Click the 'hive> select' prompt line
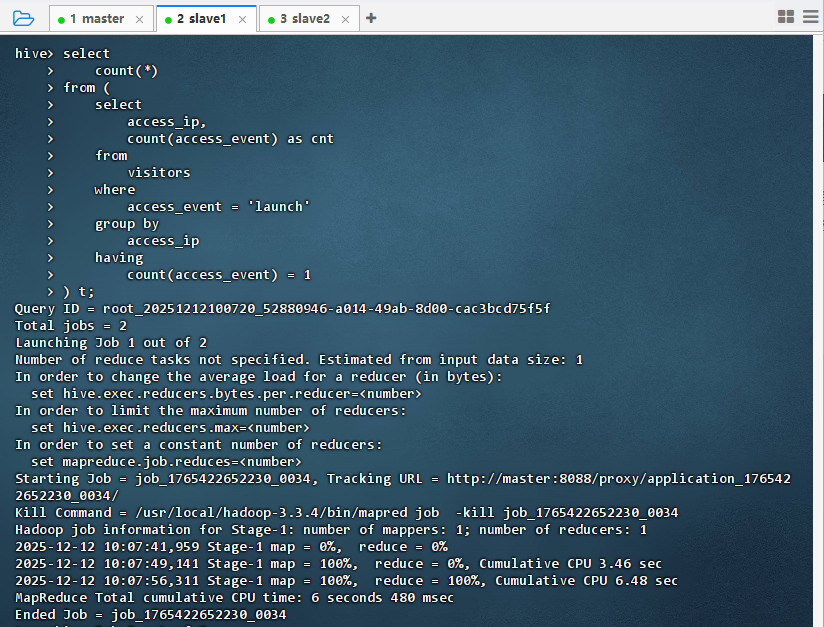The width and height of the screenshot is (824, 627). (x=63, y=54)
